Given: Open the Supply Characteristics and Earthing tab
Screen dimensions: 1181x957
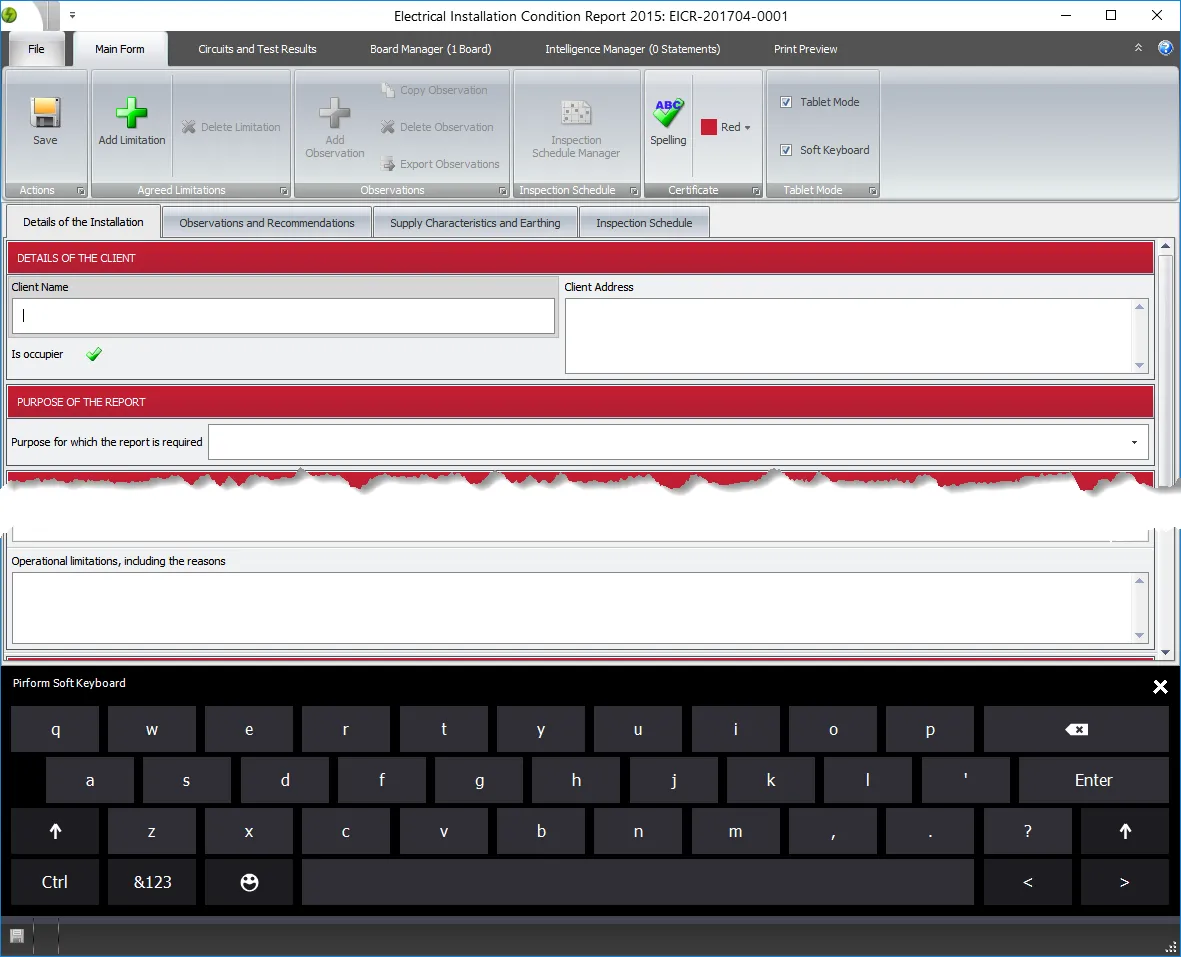Looking at the screenshot, I should (x=475, y=221).
